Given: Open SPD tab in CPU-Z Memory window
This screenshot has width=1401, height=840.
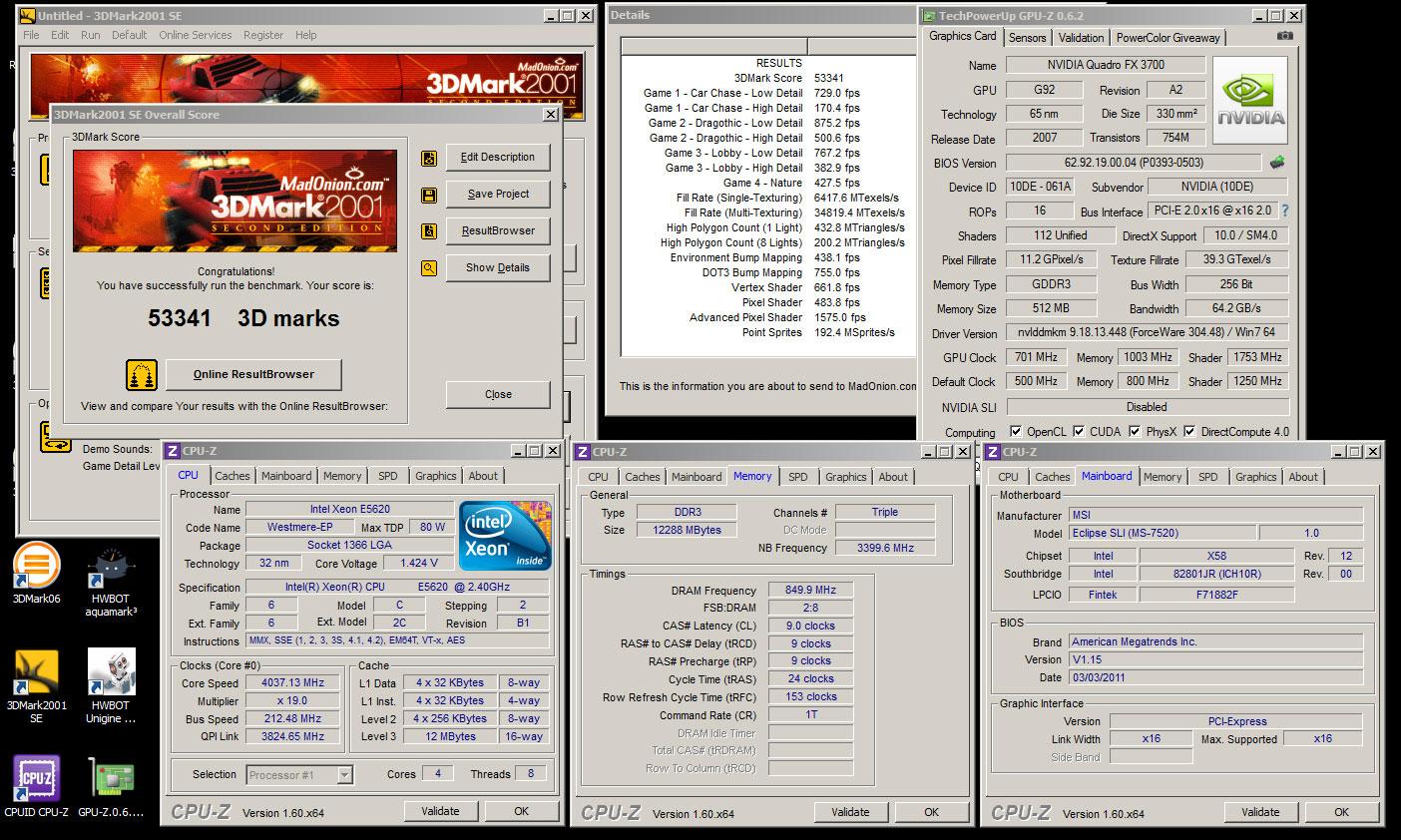Looking at the screenshot, I should pyautogui.click(x=798, y=478).
